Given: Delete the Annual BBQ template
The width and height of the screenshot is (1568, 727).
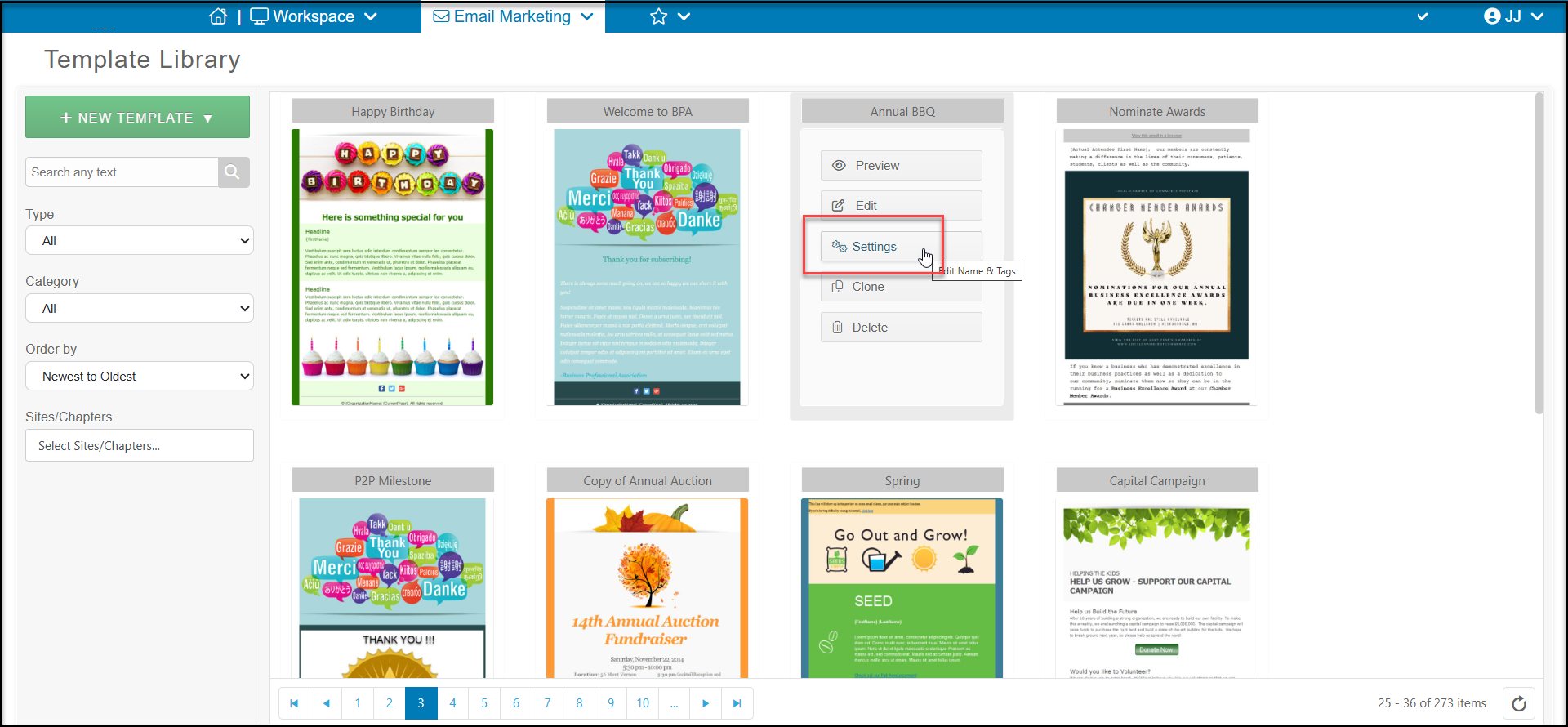Looking at the screenshot, I should click(x=902, y=328).
